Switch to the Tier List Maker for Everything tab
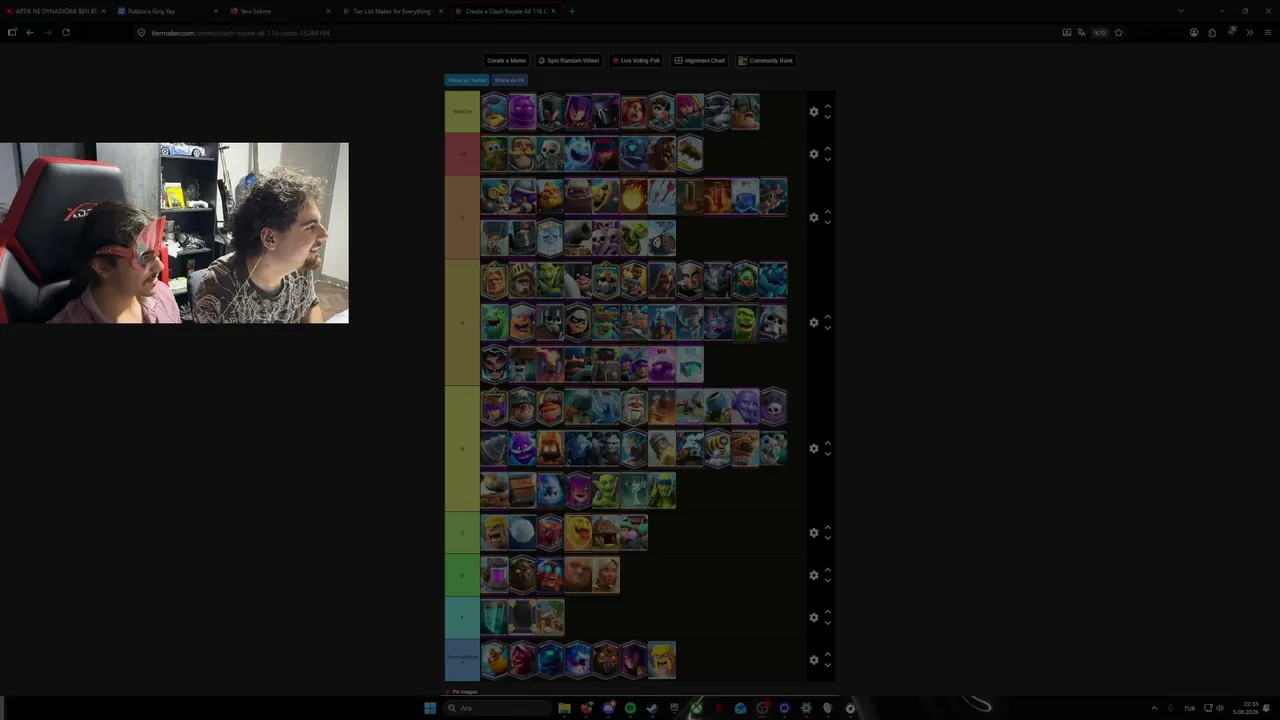This screenshot has width=1280, height=720. [390, 11]
